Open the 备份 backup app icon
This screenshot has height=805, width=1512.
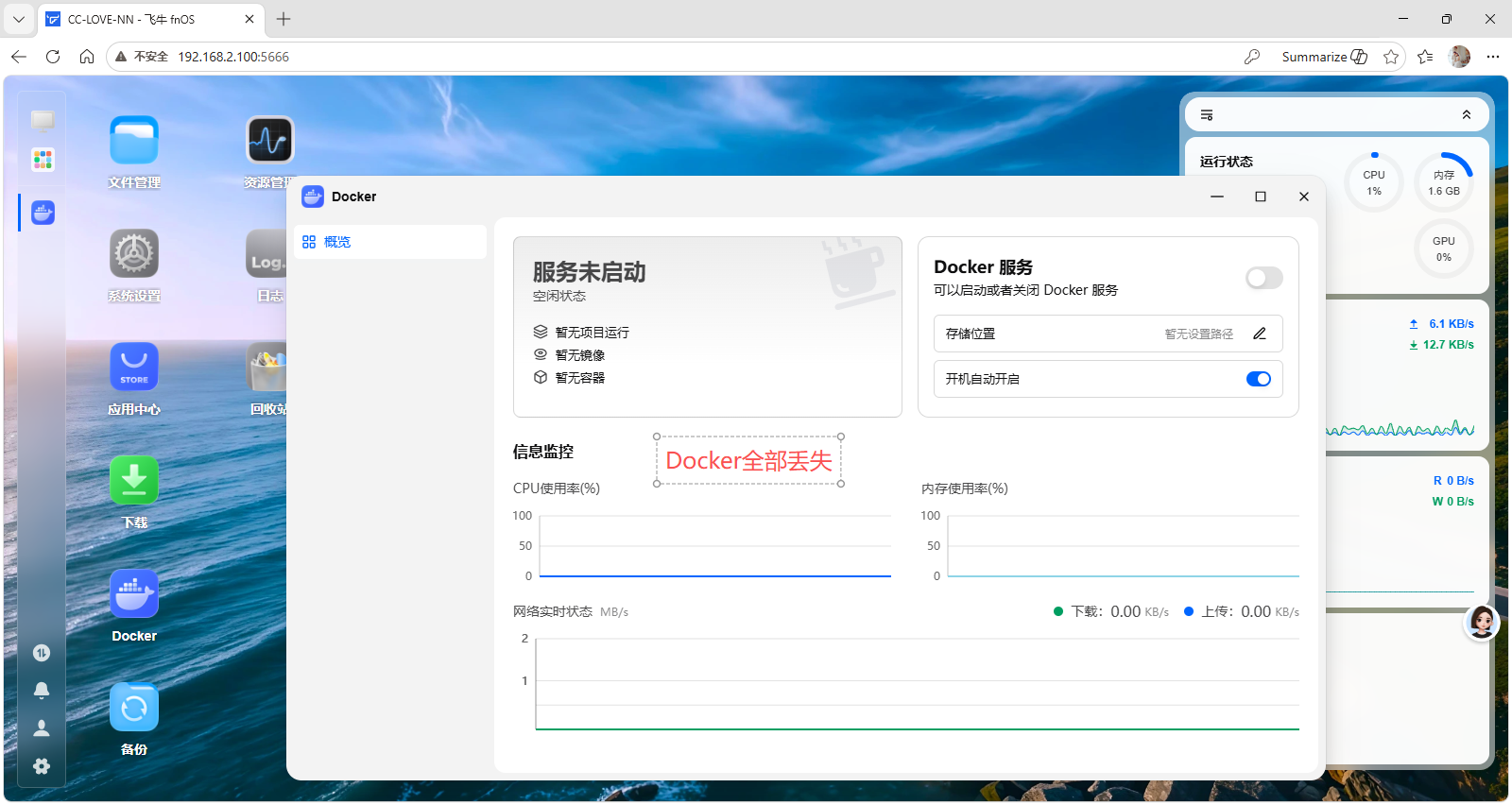[134, 708]
